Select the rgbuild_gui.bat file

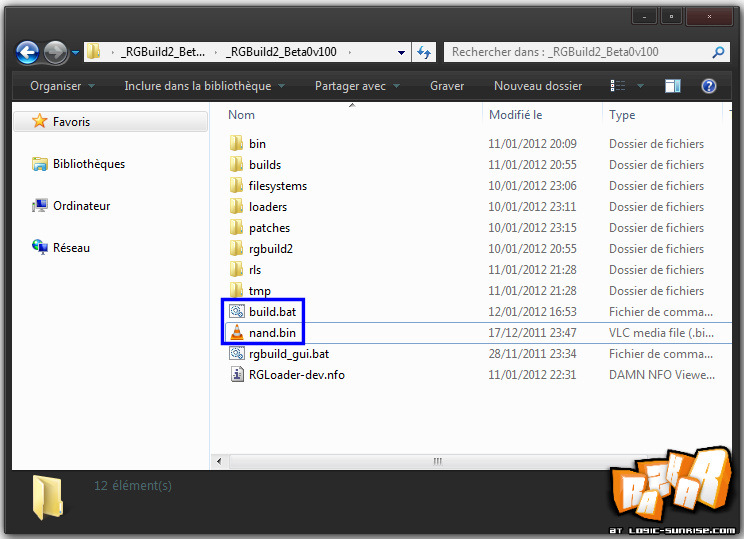tap(288, 354)
